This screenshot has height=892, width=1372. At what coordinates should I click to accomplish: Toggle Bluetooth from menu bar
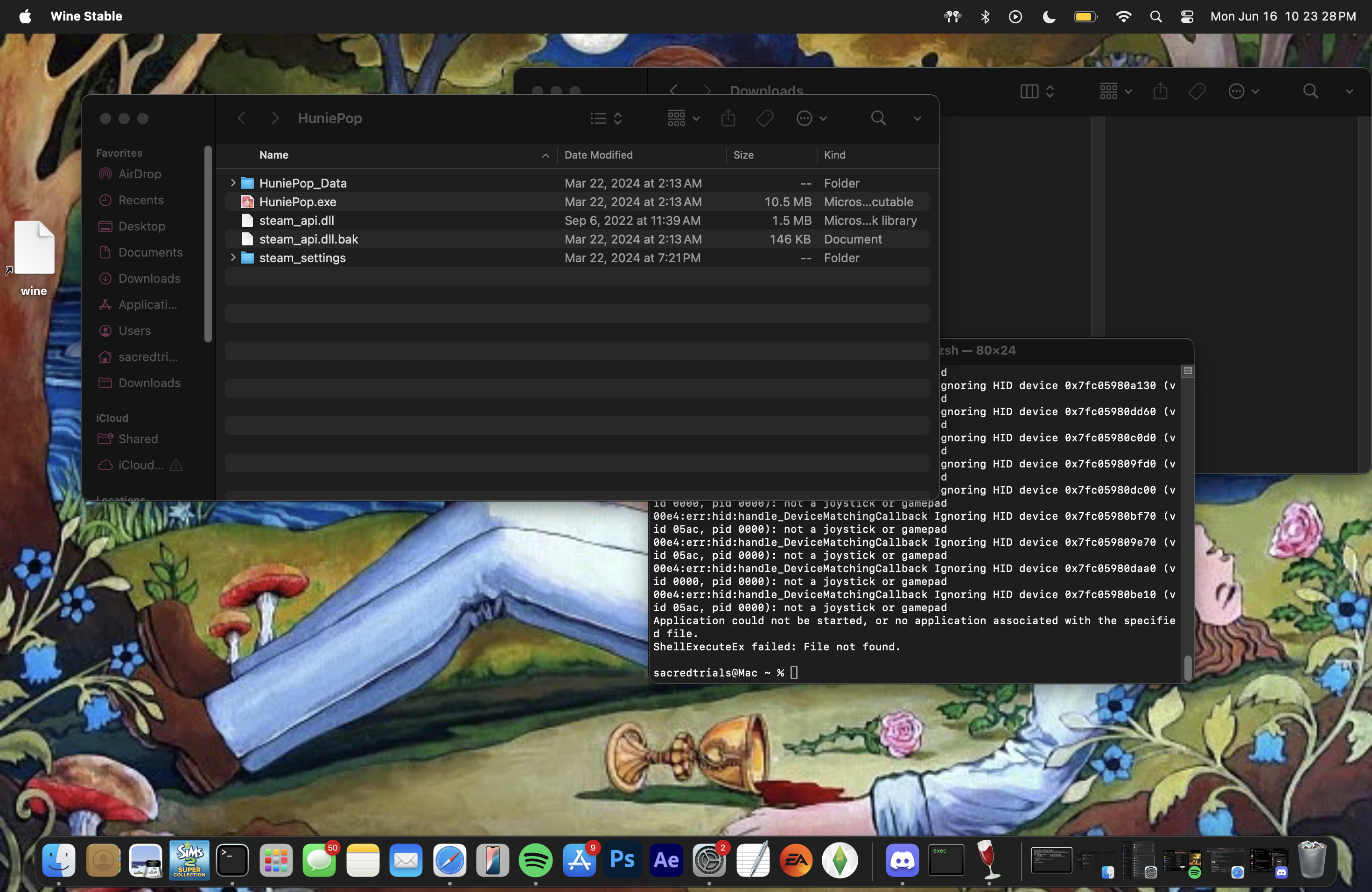point(985,17)
